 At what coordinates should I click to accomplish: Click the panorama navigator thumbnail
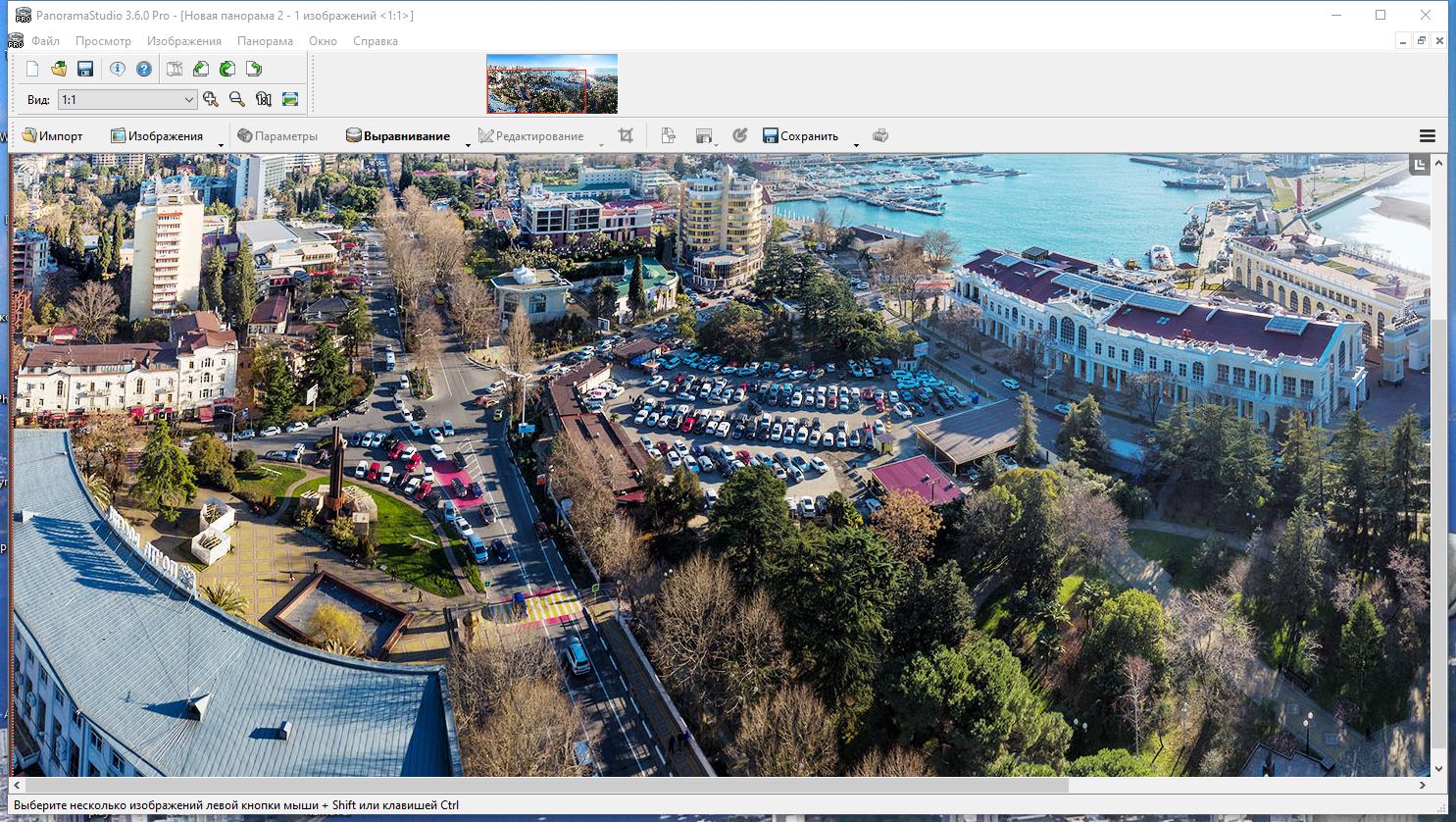(552, 84)
